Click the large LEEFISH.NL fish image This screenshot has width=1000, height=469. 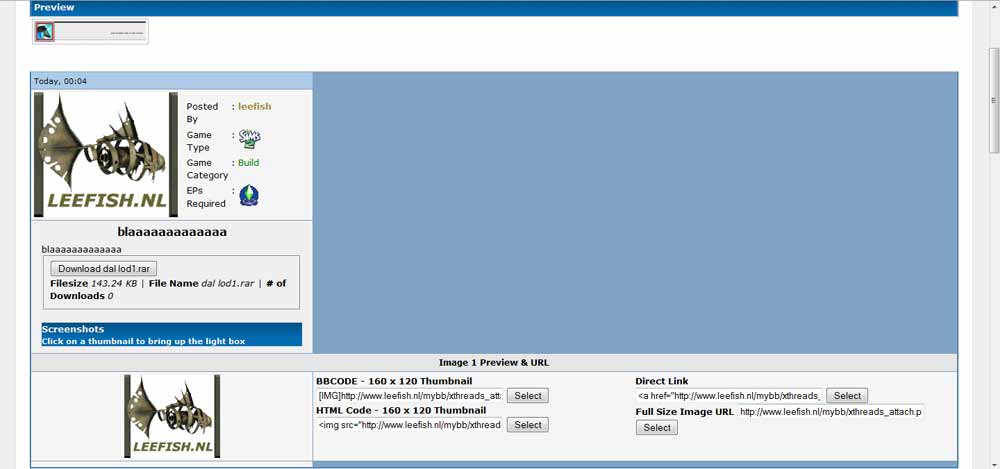pos(106,155)
